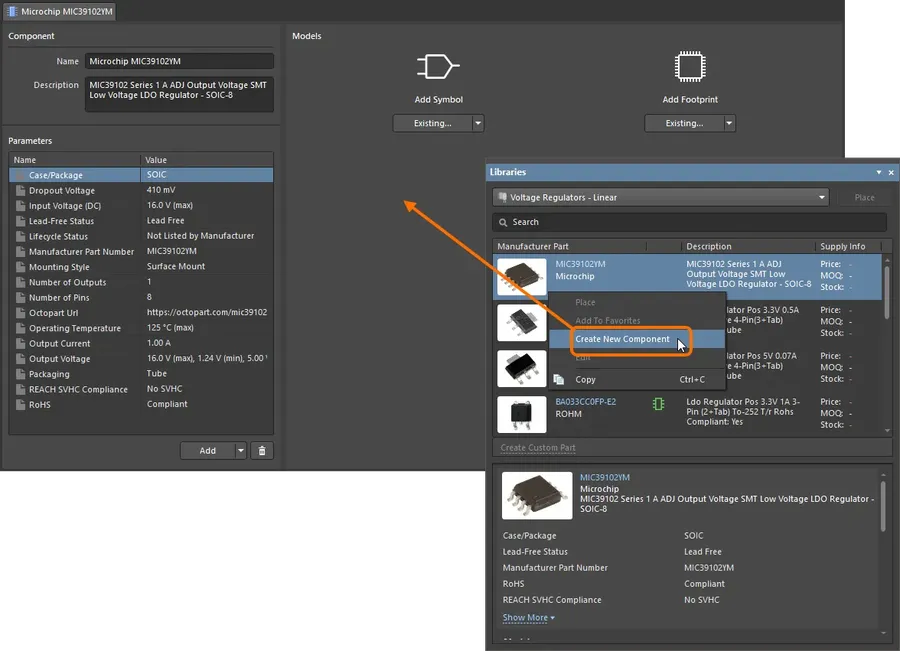Click the Parameters Value column header
900x651 pixels.
tap(207, 160)
